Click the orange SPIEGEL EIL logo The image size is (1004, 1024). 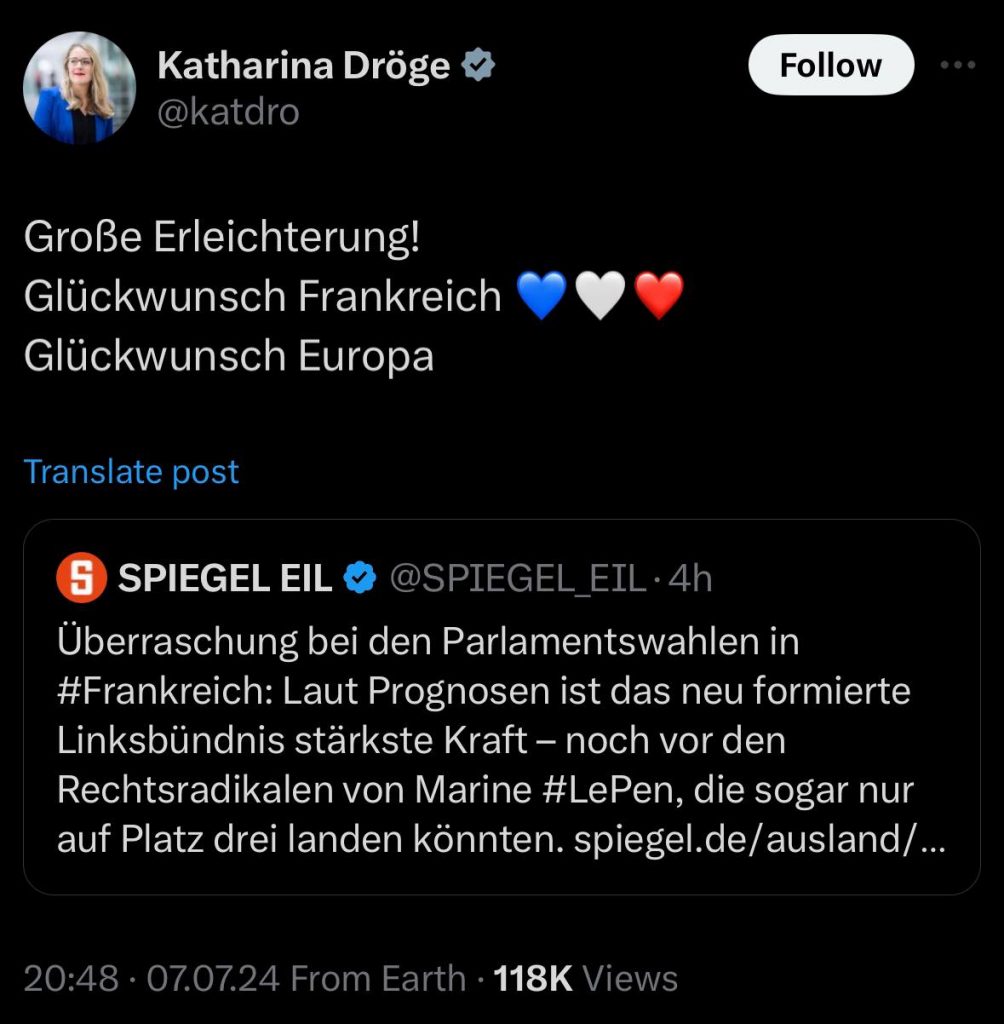(81, 578)
